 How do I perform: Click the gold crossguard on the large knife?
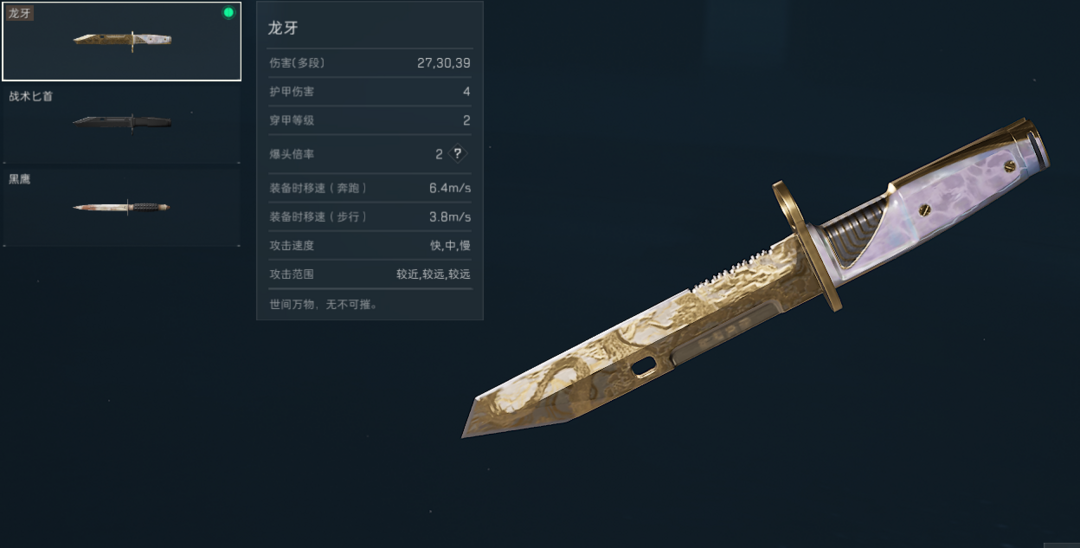coord(807,246)
